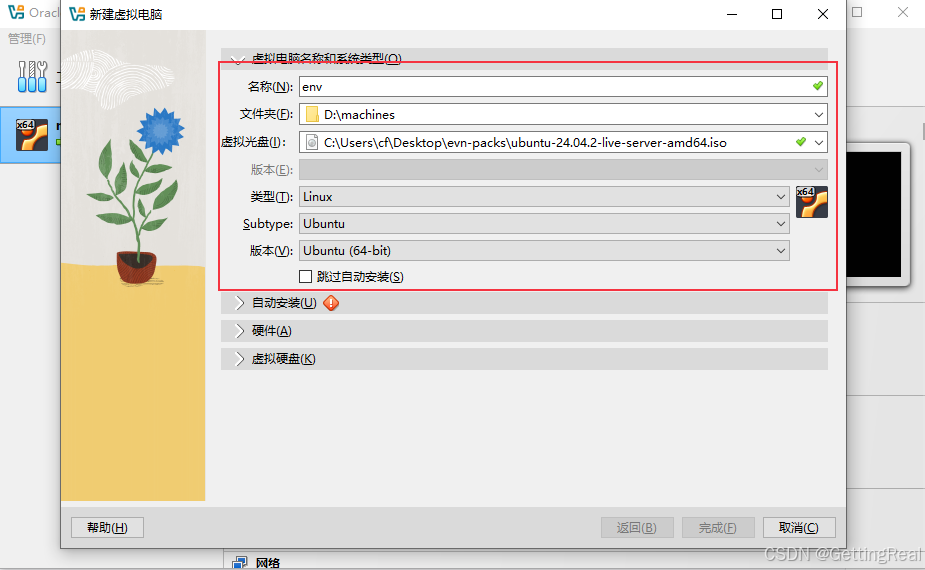This screenshot has height=570, width=925.
Task: Open the Subtype dropdown showing Ubuntu
Action: click(x=544, y=224)
